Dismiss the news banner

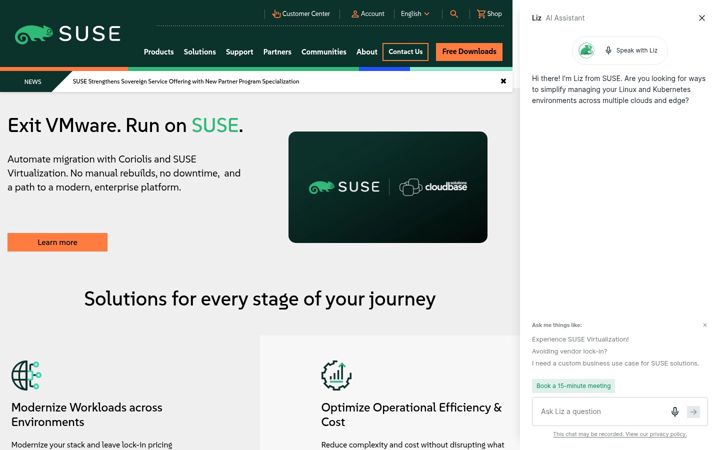tap(503, 81)
